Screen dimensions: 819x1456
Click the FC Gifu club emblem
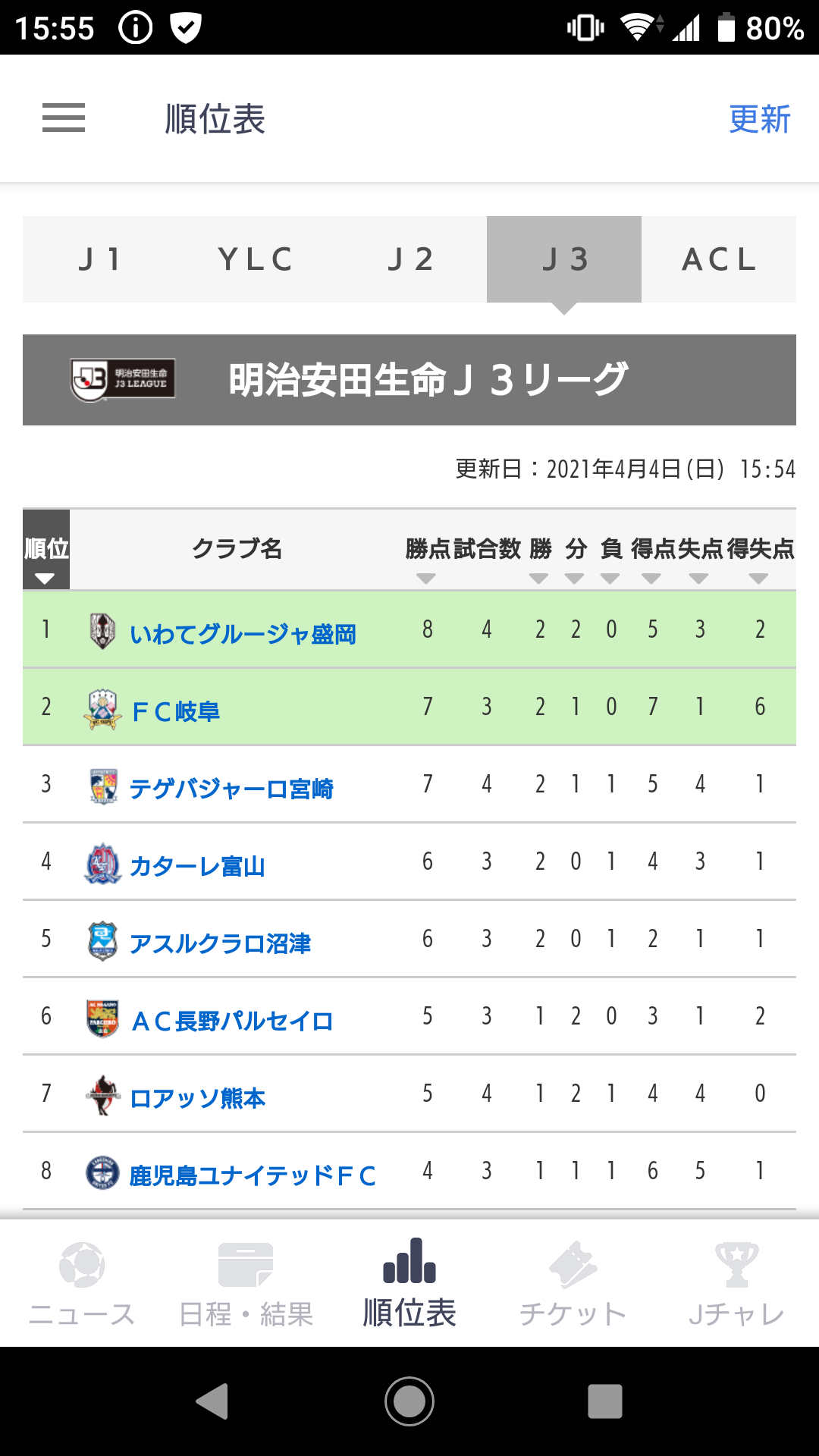point(102,709)
